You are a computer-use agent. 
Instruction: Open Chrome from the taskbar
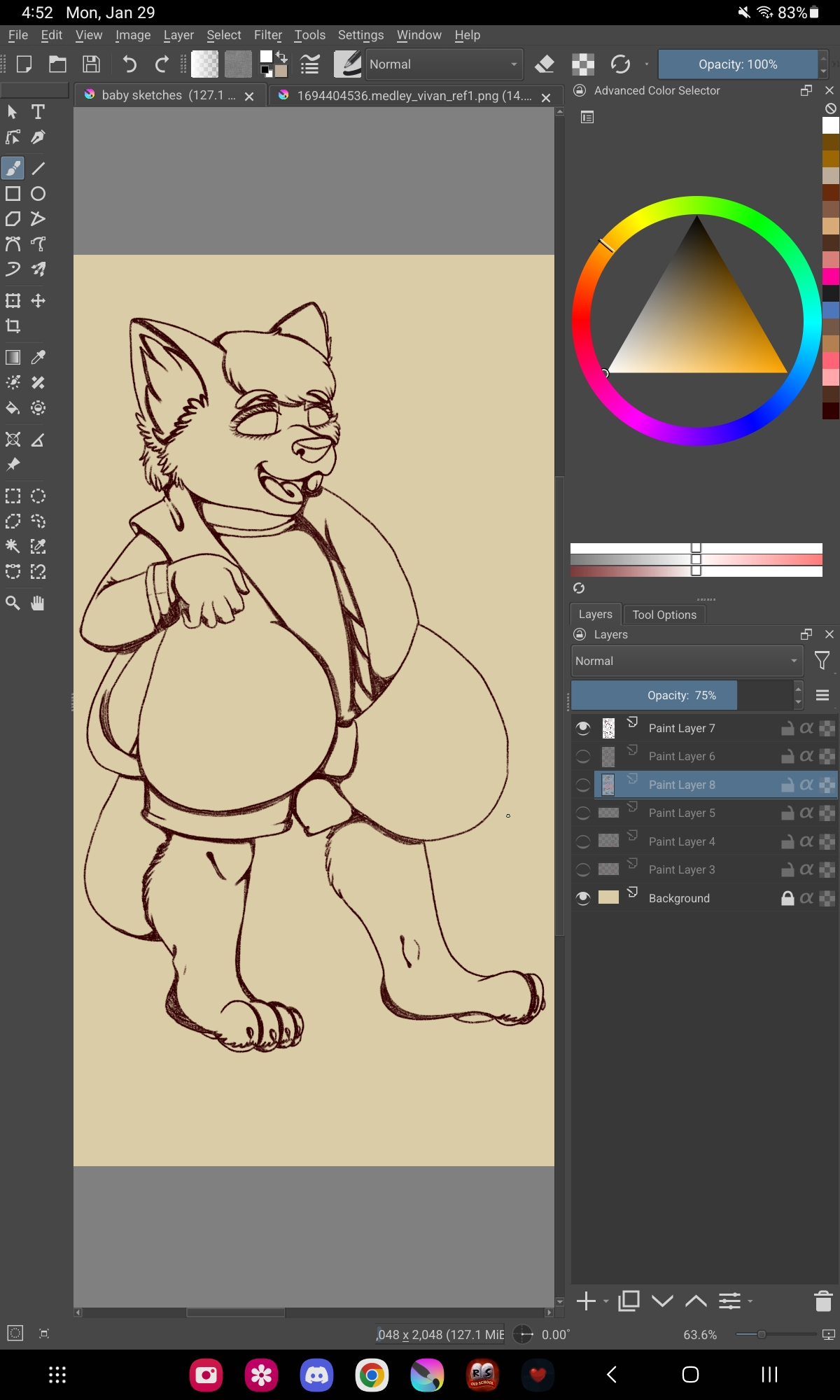coord(372,1375)
